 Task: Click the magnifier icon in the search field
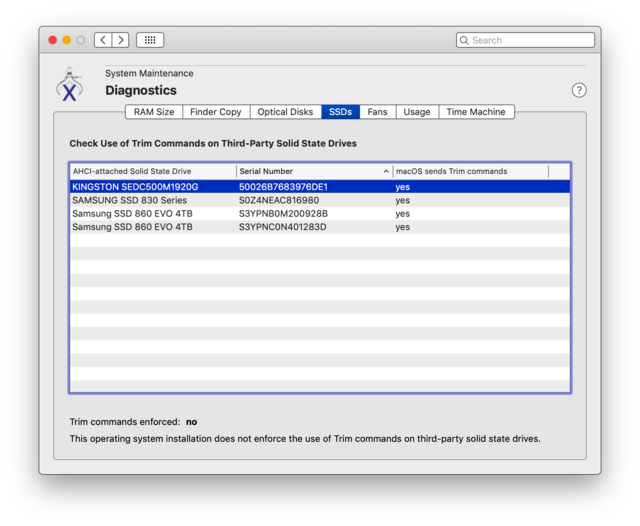pos(464,40)
